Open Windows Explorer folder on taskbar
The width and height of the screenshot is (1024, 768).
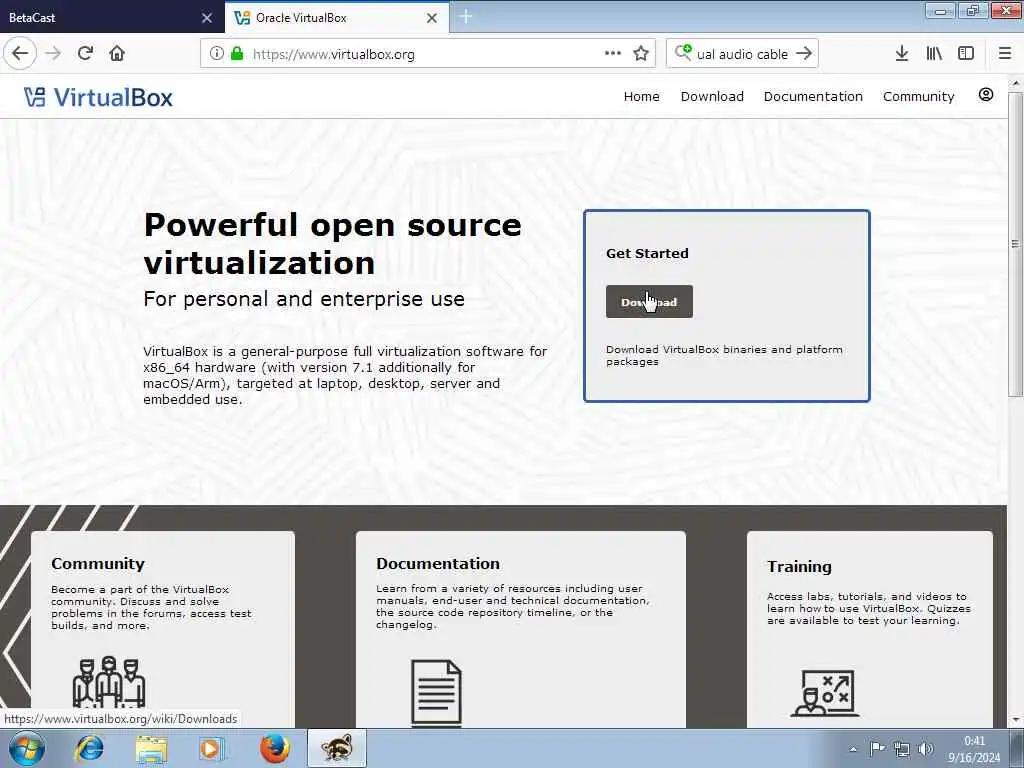click(151, 748)
